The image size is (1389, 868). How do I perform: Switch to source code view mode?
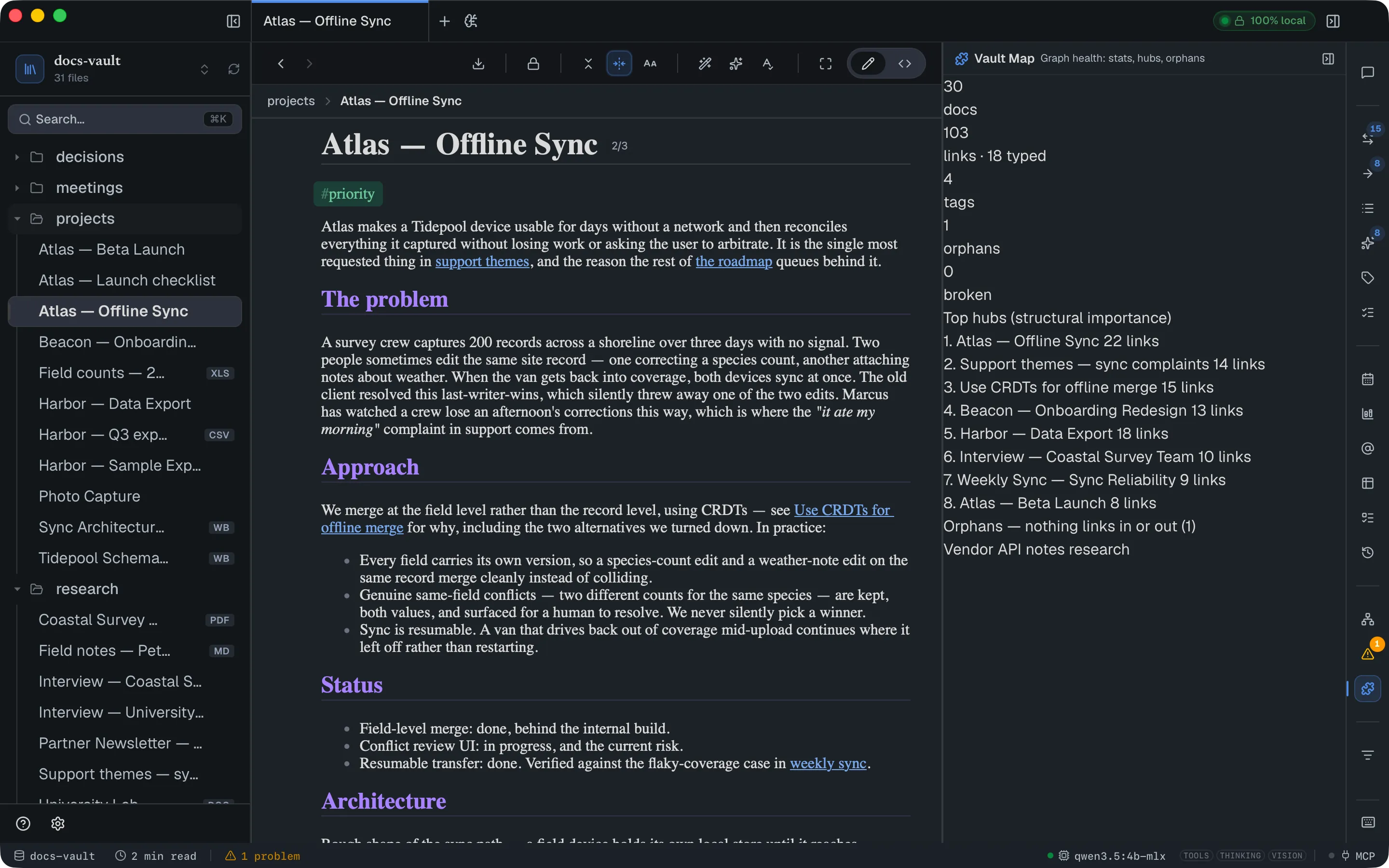coord(905,63)
